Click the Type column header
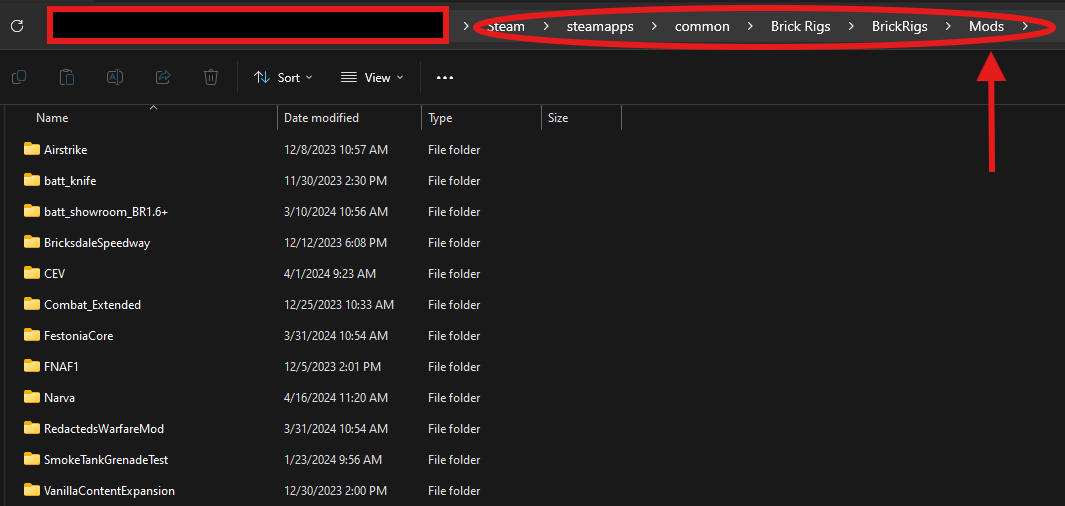The width and height of the screenshot is (1065, 506). (440, 118)
